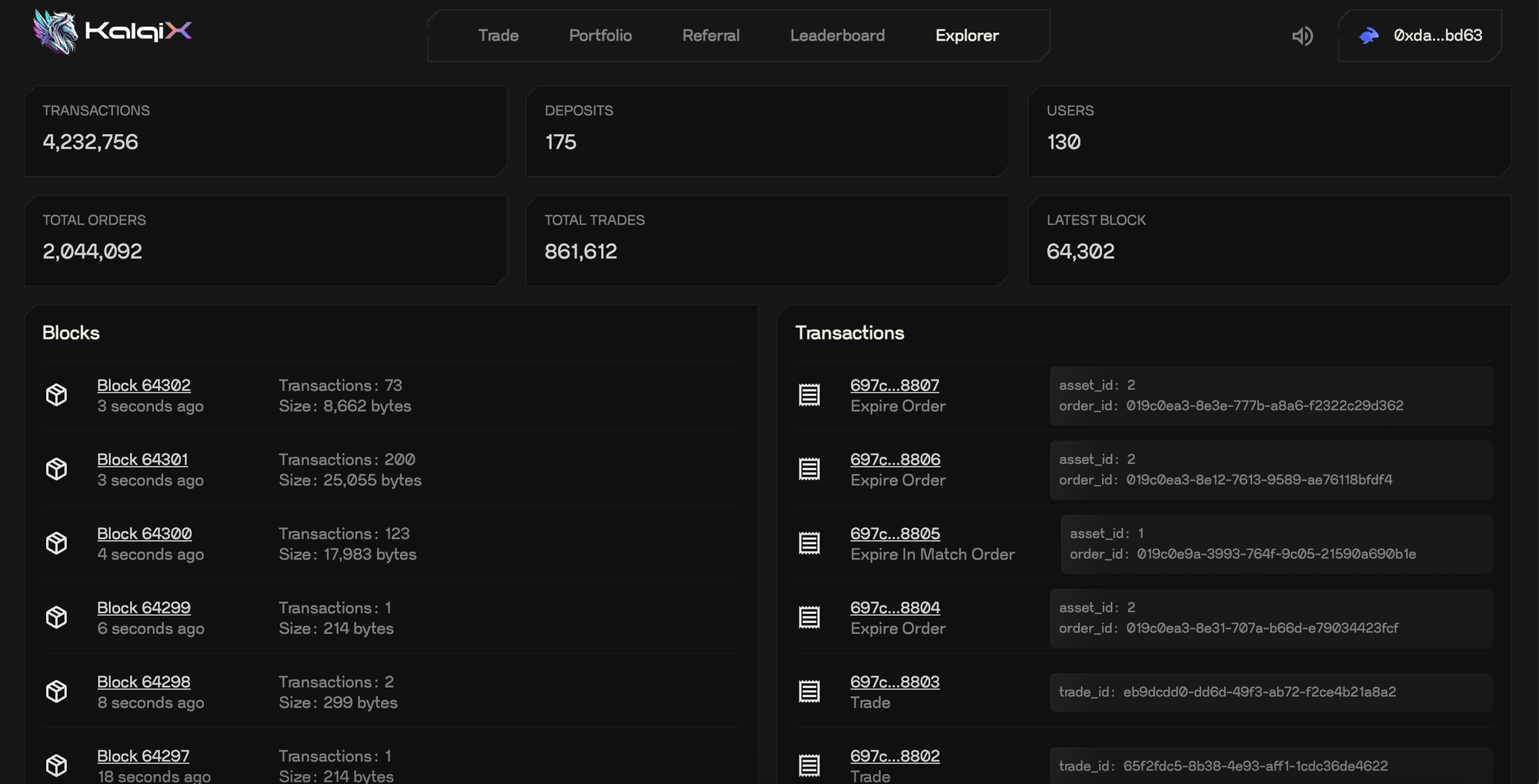Click cube icon beside Block 64300
The height and width of the screenshot is (784, 1539).
pyautogui.click(x=56, y=544)
